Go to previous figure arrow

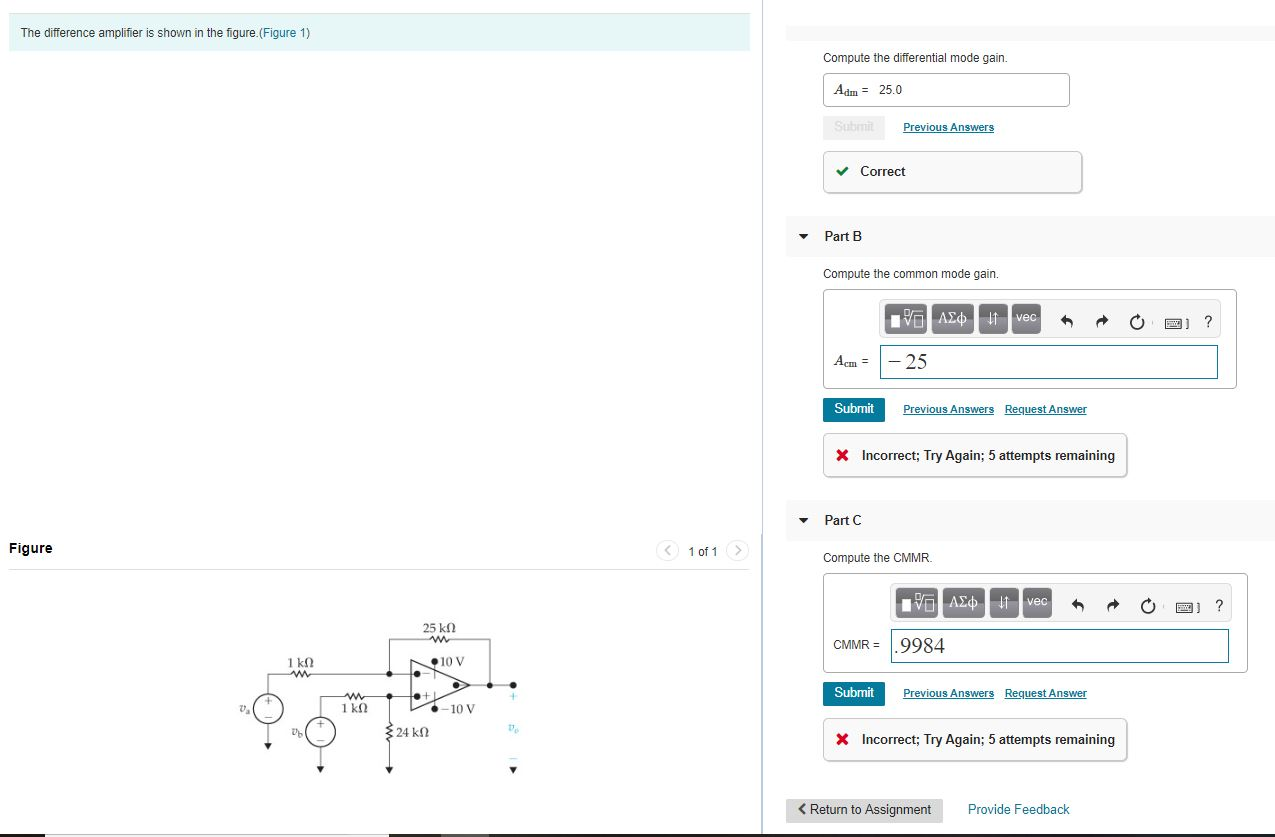[667, 551]
